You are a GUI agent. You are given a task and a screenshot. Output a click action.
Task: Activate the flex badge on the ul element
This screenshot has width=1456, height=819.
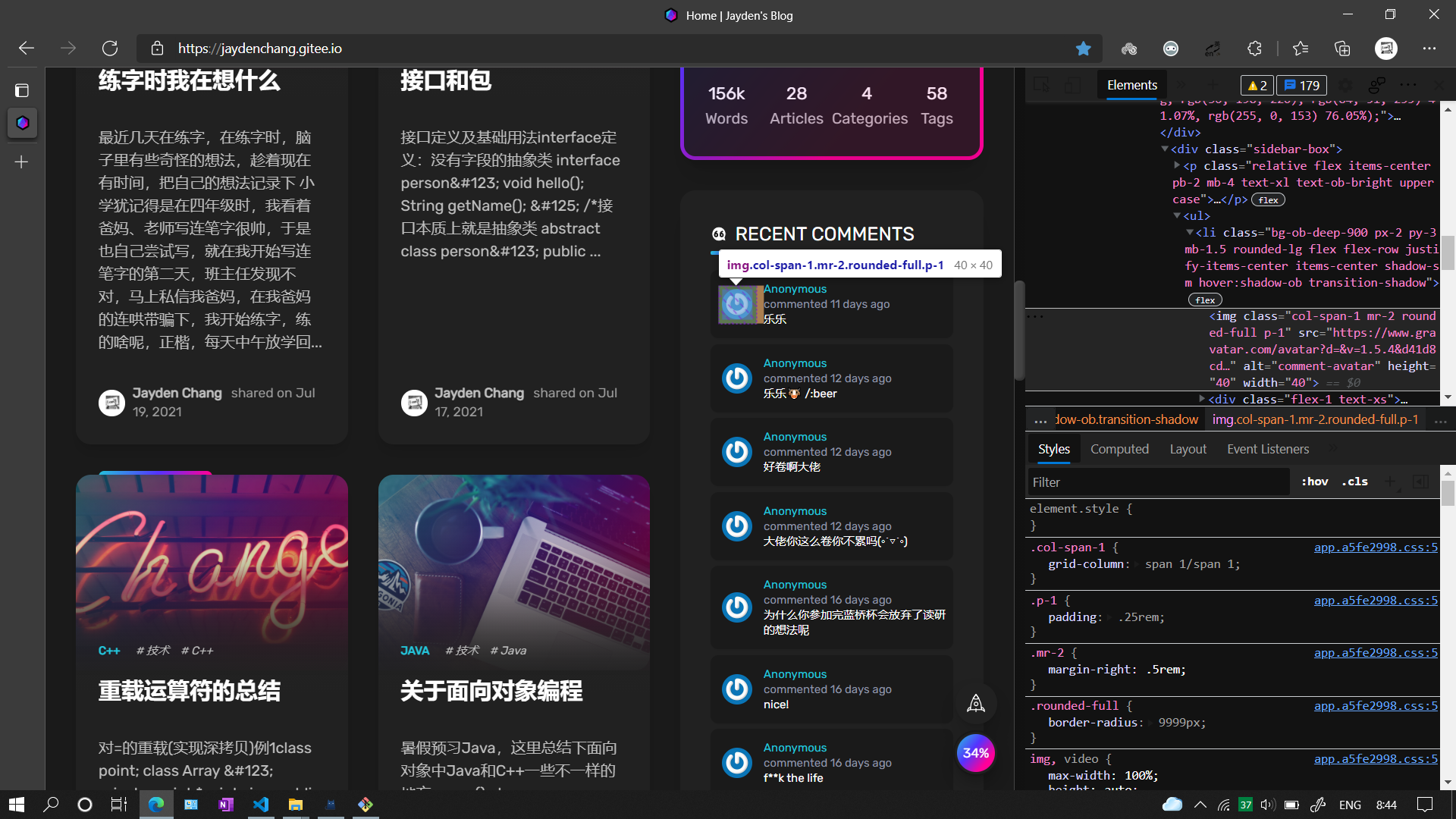point(1205,300)
